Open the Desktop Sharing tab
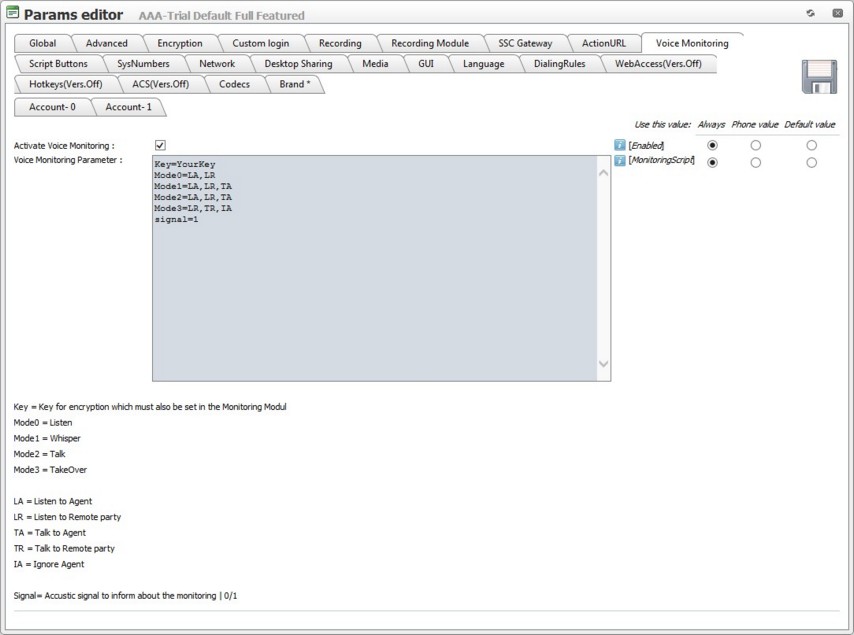Image resolution: width=854 pixels, height=635 pixels. click(x=298, y=63)
